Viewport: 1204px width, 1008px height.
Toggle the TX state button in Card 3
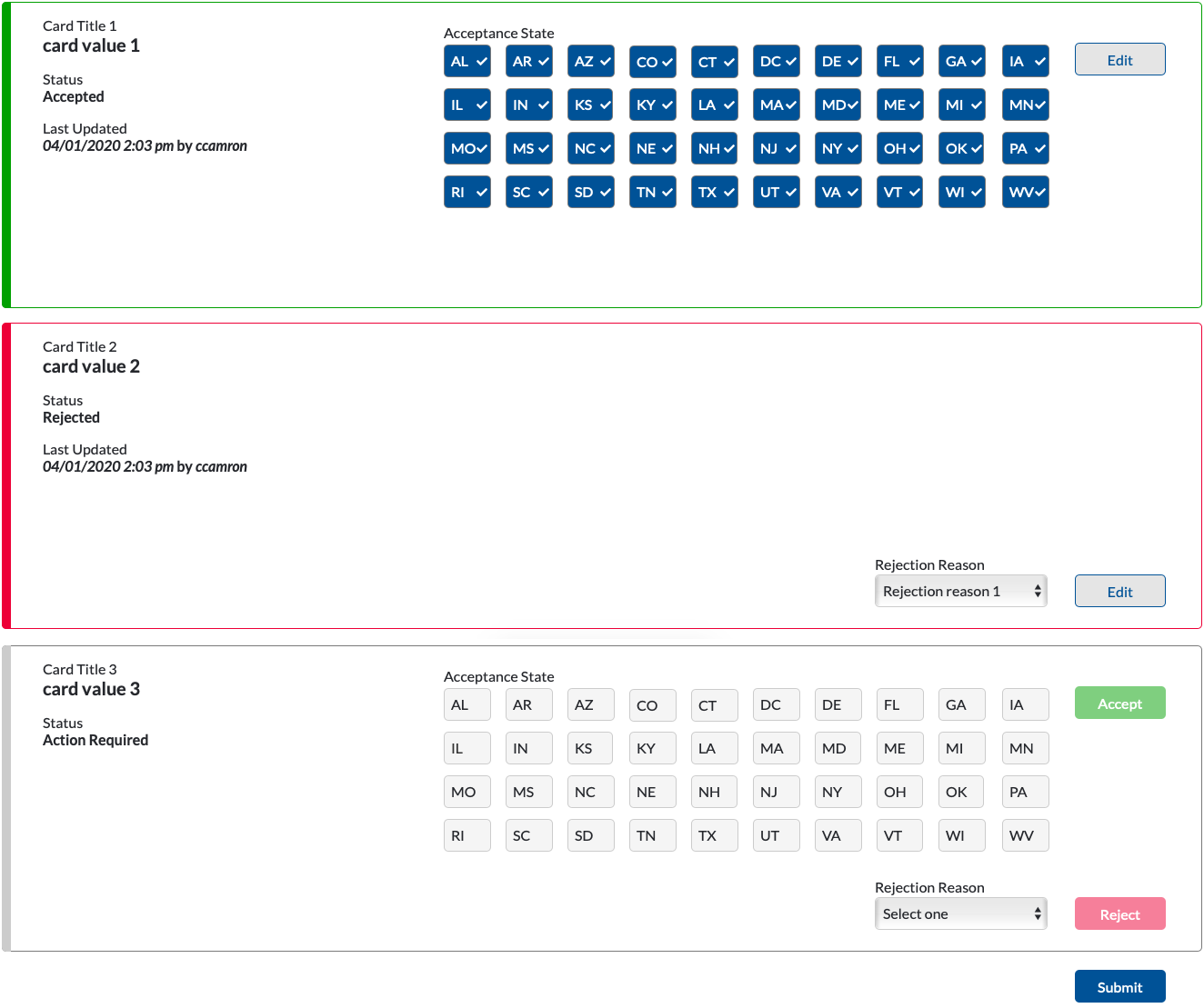(714, 835)
